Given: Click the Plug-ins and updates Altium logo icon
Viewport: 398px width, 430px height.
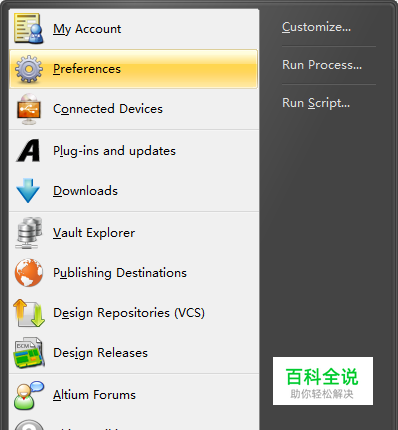Looking at the screenshot, I should point(29,151).
